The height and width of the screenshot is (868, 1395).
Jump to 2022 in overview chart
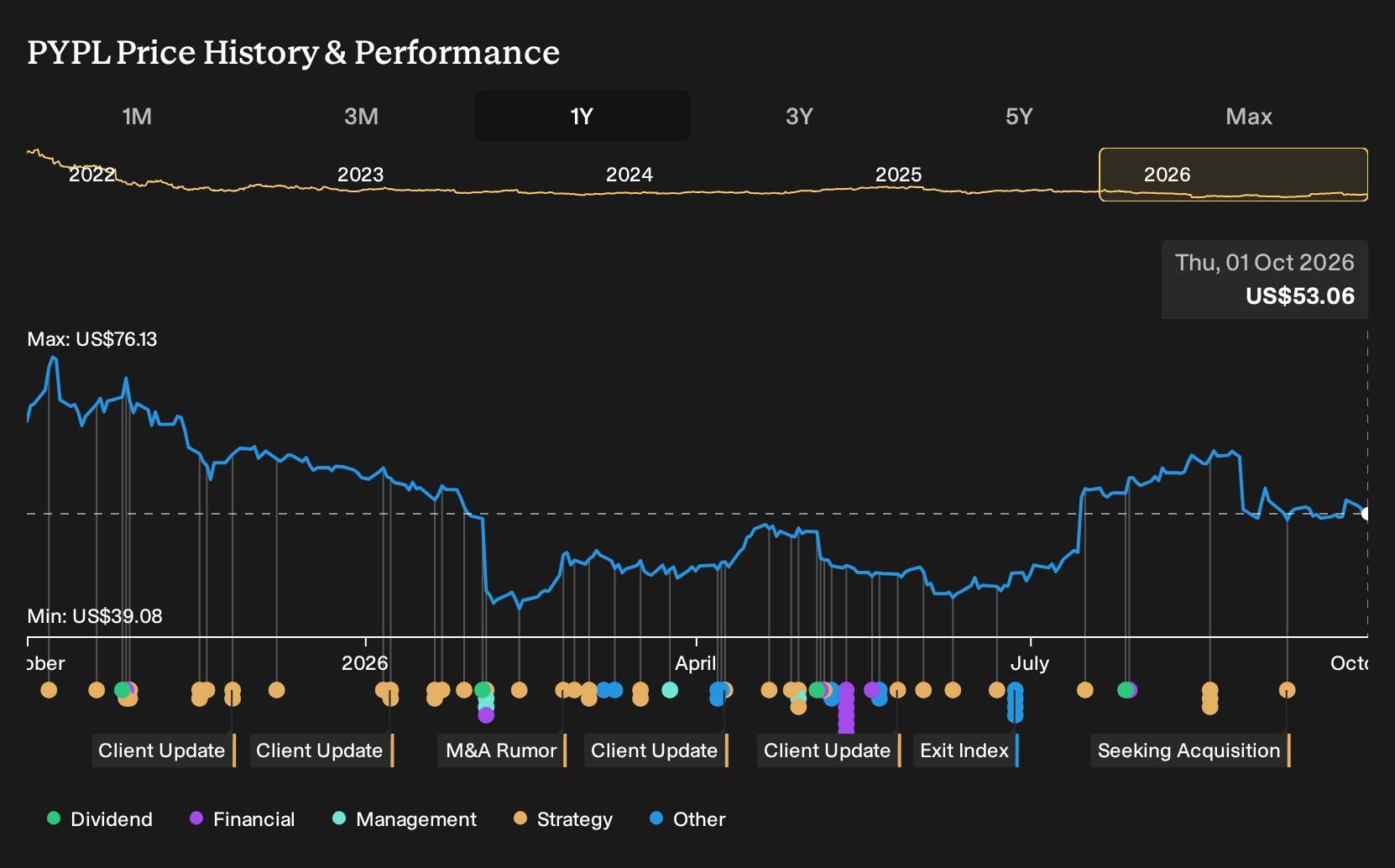[91, 175]
